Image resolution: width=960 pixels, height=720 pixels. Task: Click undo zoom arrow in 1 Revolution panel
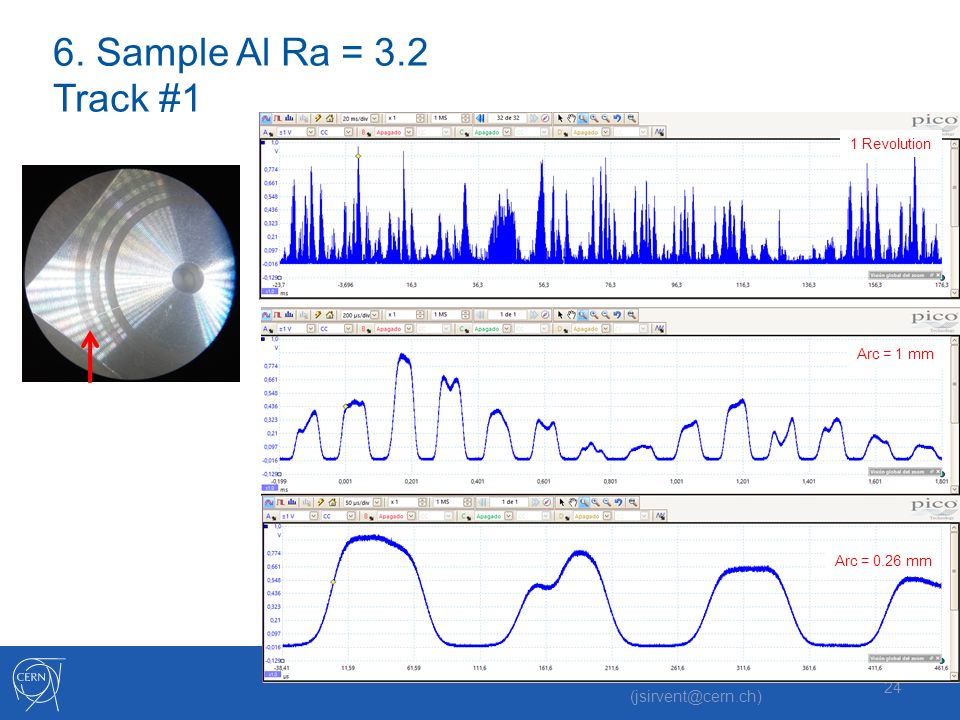click(x=617, y=118)
